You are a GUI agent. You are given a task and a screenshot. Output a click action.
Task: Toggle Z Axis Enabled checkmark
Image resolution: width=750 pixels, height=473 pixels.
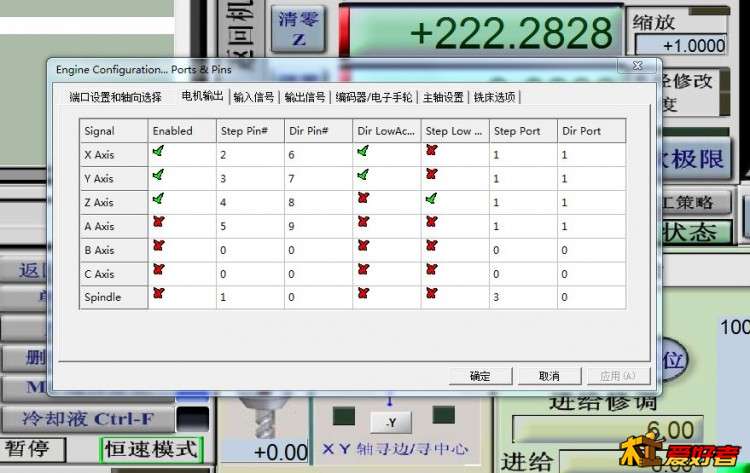point(158,198)
